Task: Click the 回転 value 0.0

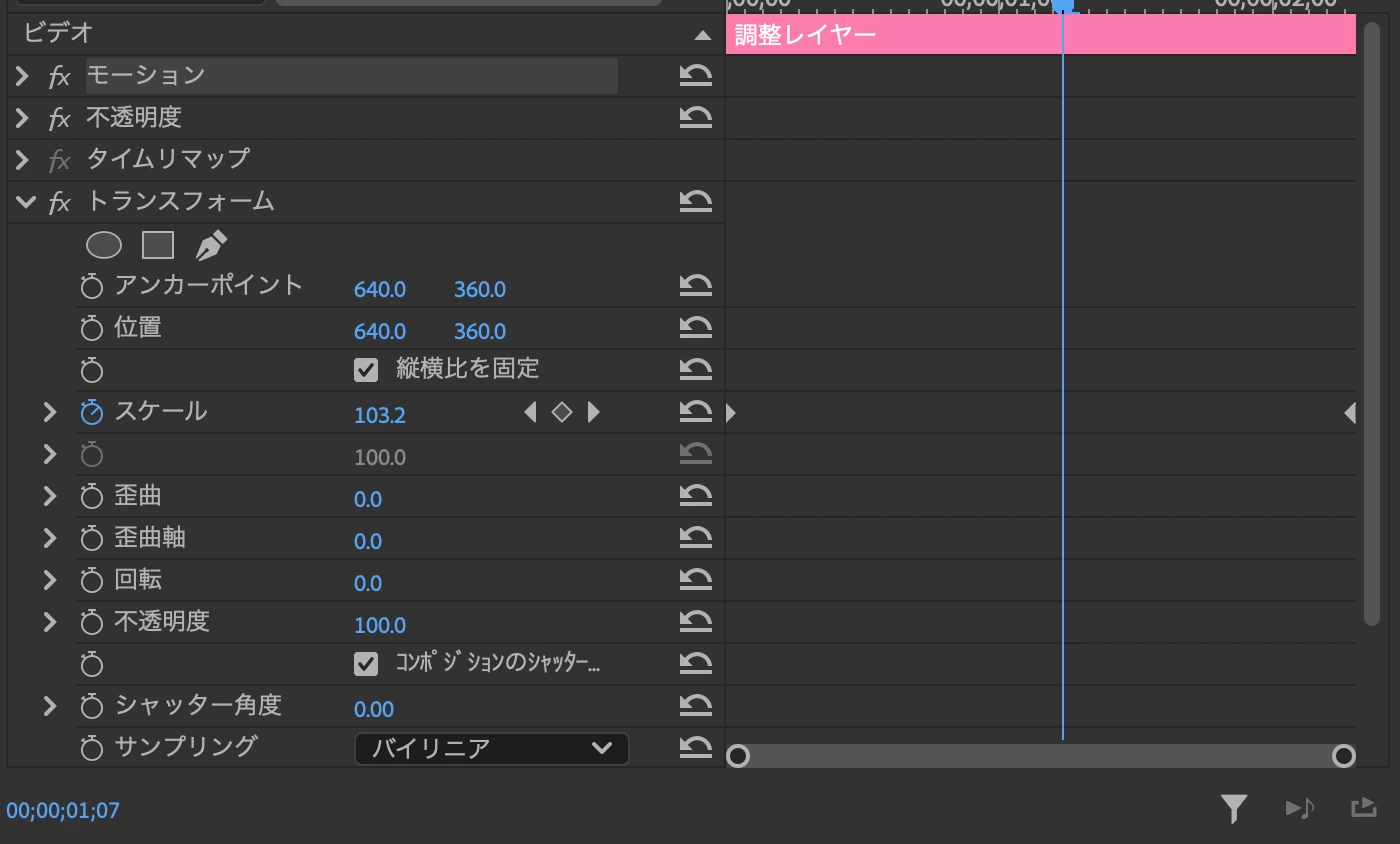Action: (368, 583)
